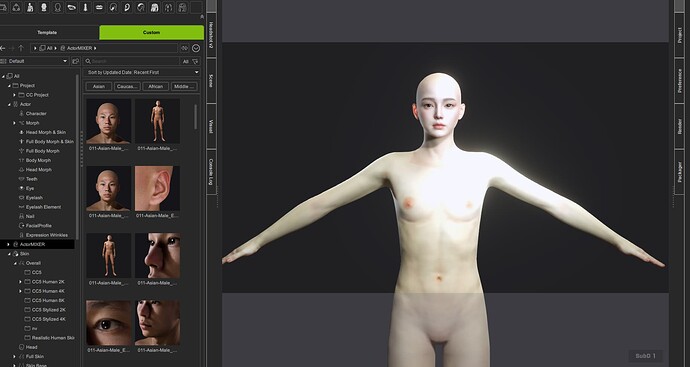Open the Console Log side tab
Screen dimensions: 690x367
211,172
